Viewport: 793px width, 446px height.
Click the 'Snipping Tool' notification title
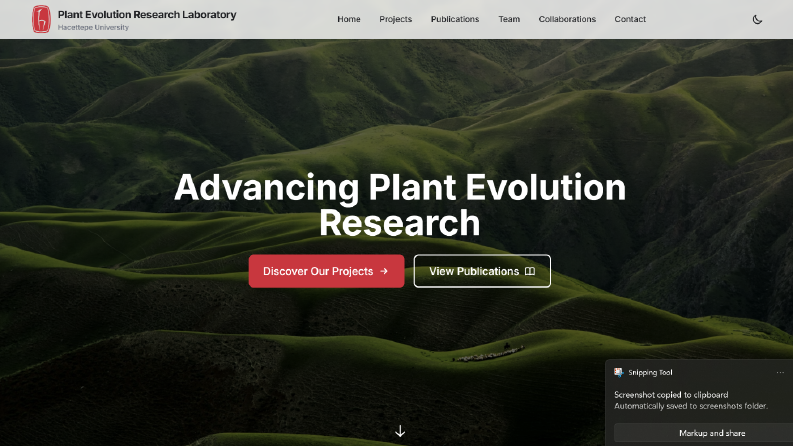[x=650, y=373]
